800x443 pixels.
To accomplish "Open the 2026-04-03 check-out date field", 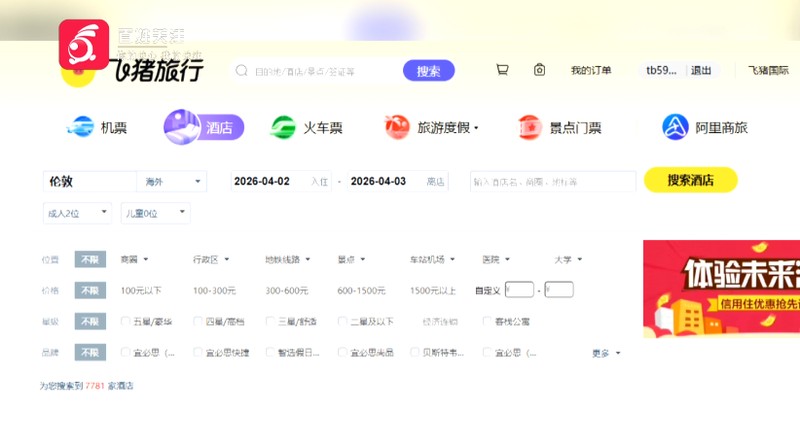I will click(397, 181).
